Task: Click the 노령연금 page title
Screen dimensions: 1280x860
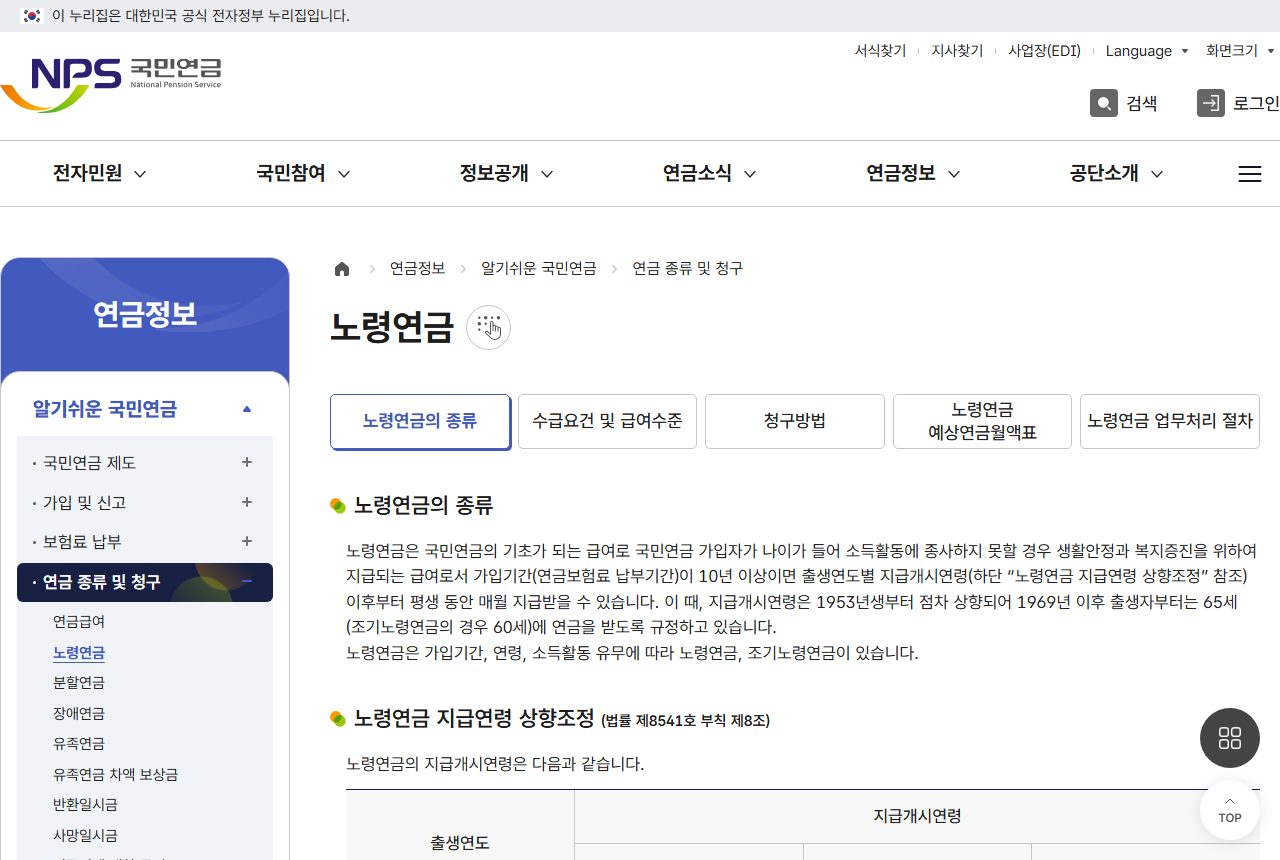Action: [392, 328]
